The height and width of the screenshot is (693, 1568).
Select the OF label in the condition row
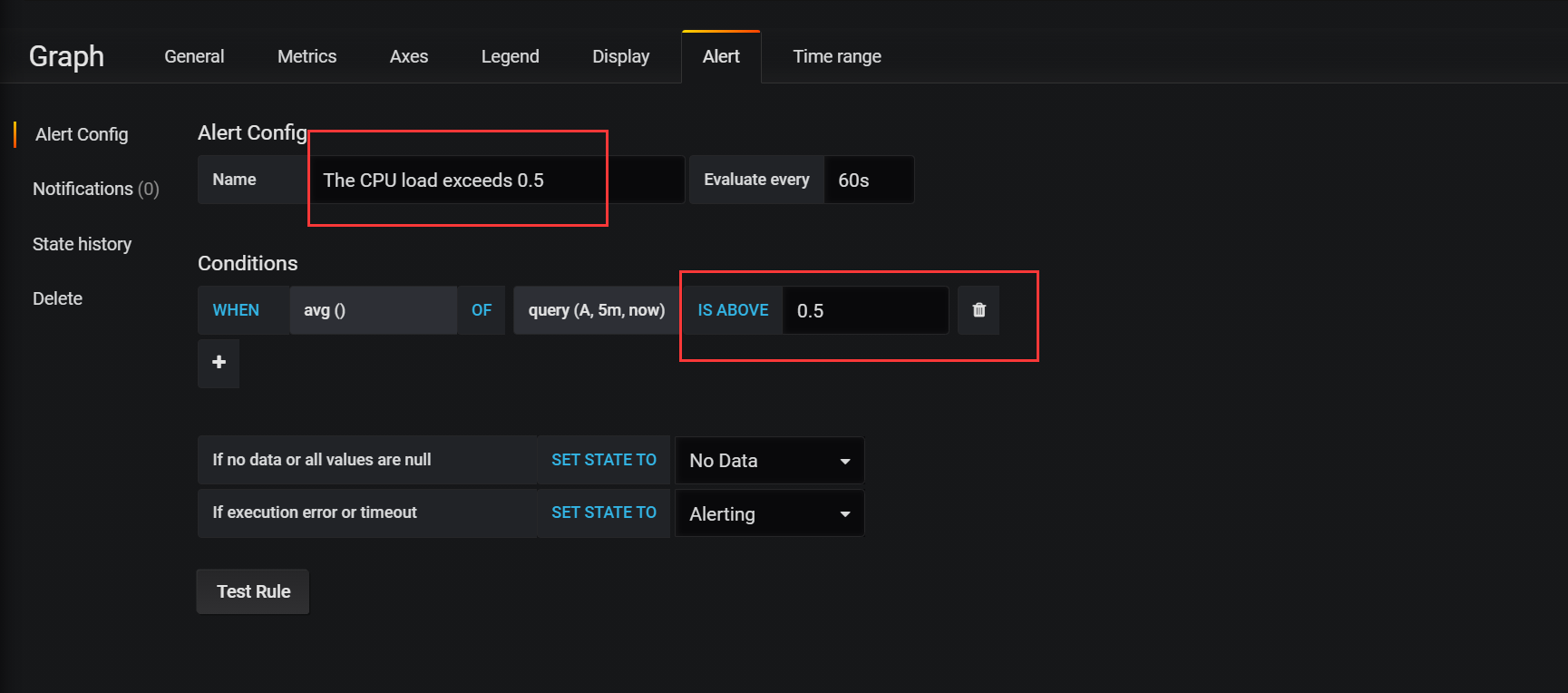[x=482, y=310]
